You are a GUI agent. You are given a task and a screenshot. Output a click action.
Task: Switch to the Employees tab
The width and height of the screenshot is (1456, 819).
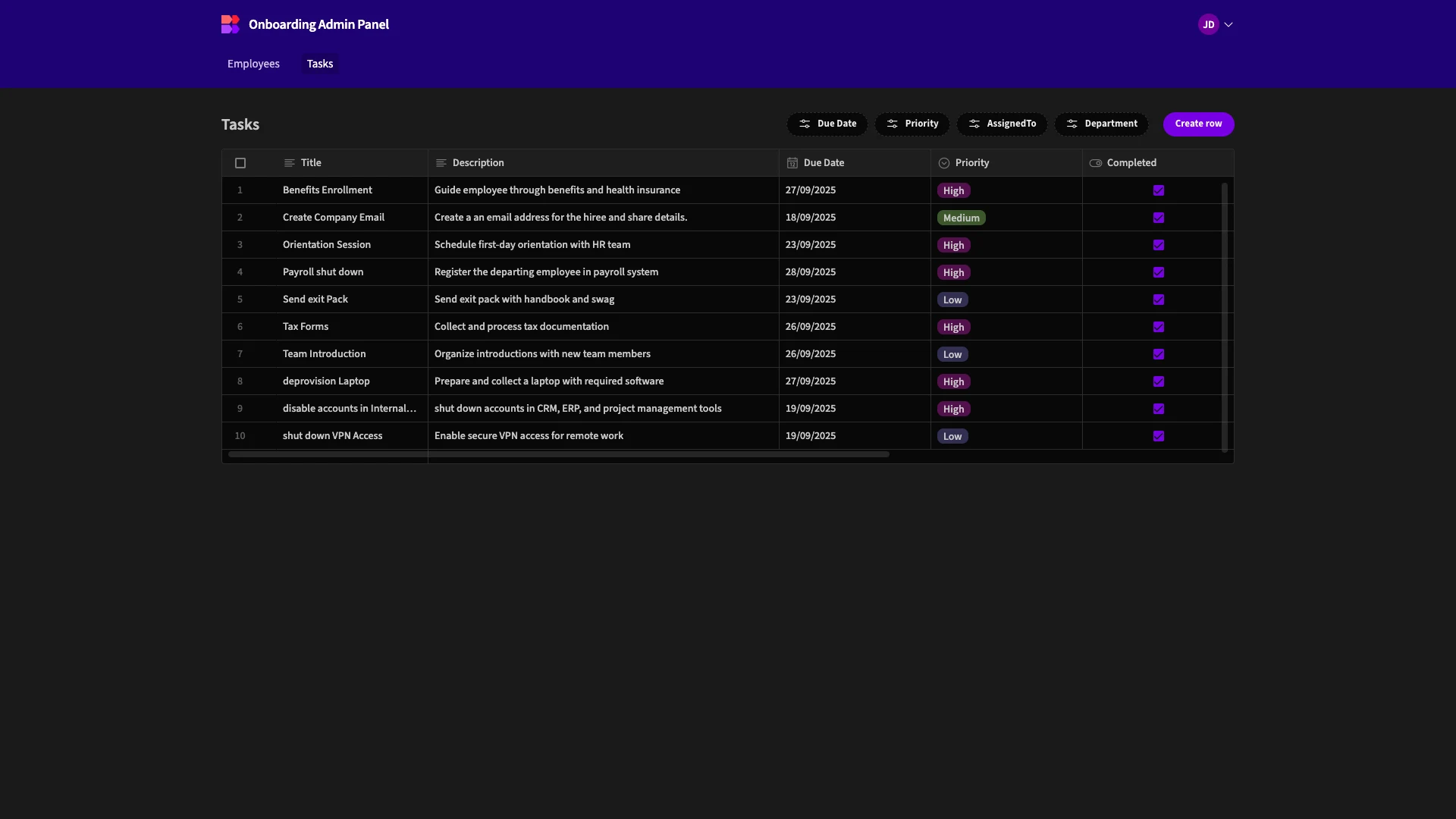(253, 64)
